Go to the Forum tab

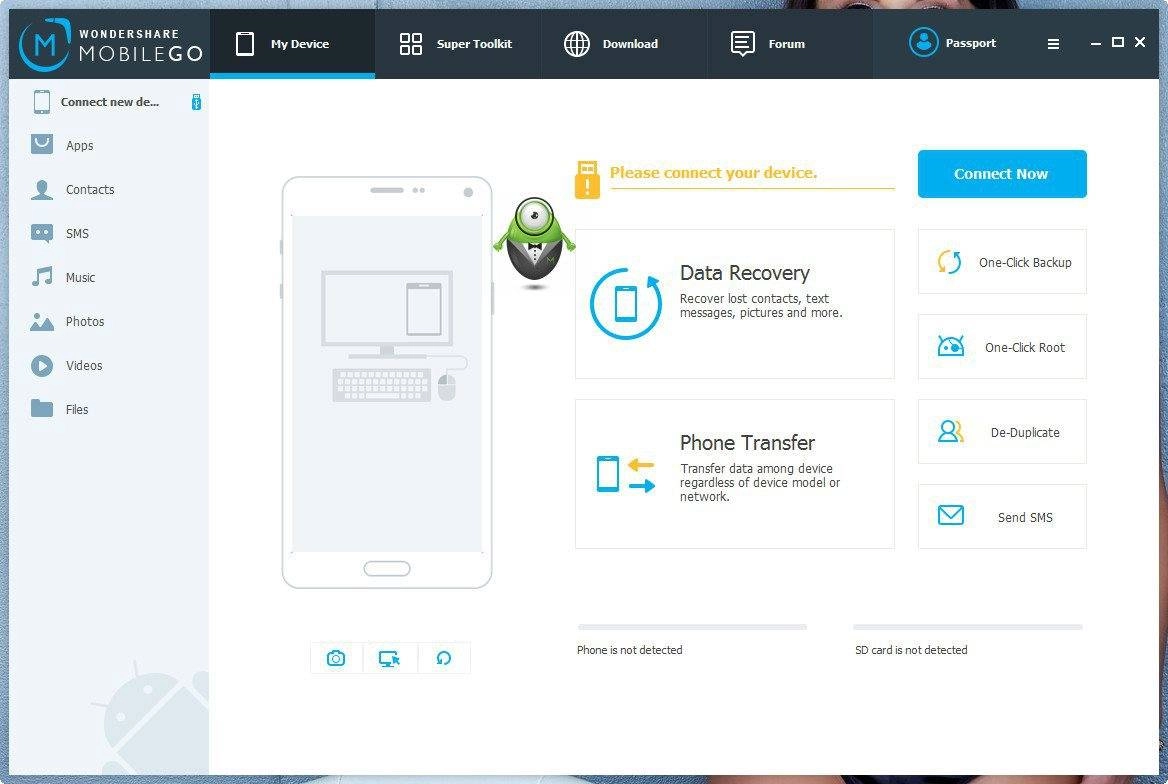pos(789,44)
